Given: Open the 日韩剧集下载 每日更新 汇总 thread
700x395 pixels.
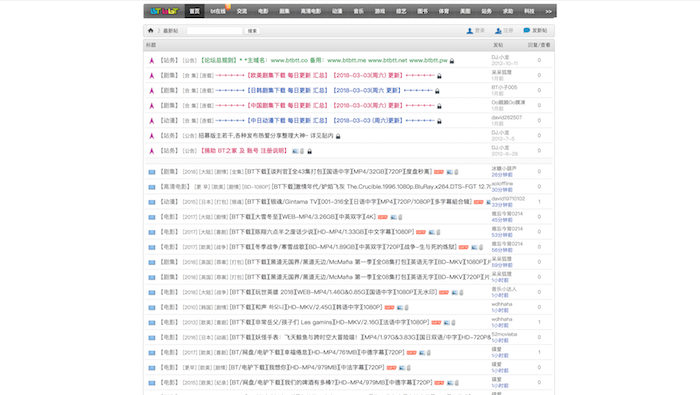Looking at the screenshot, I should point(324,91).
